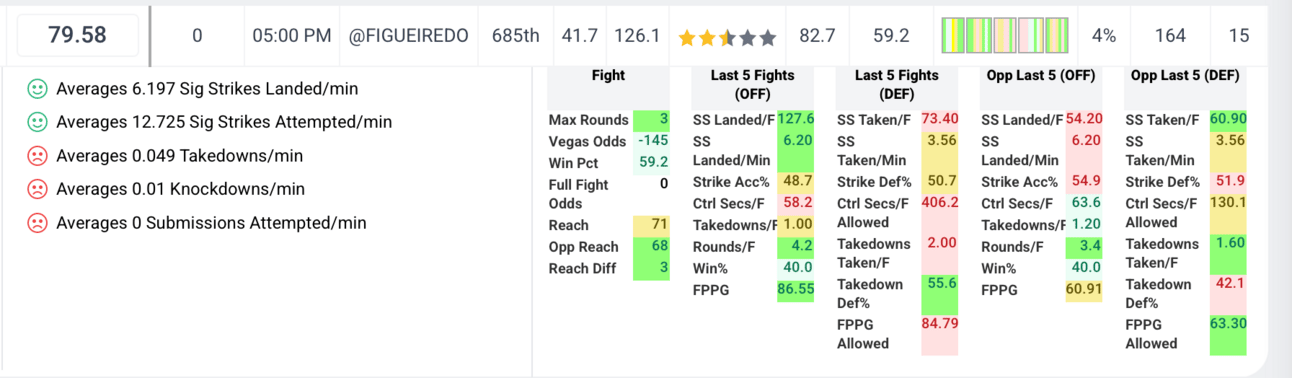The height and width of the screenshot is (378, 1292).
Task: Click the smiley icon beside Sig Strikes Attempted
Action: click(37, 122)
